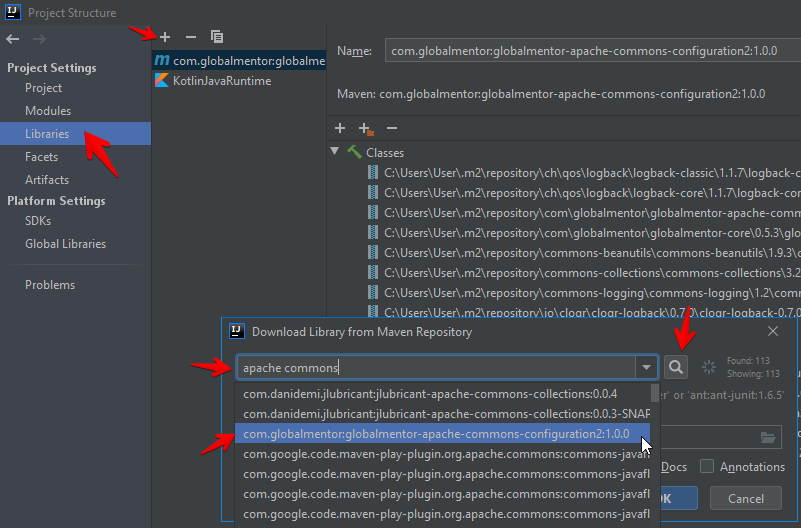Open the Artifacts settings section
The height and width of the screenshot is (528, 801).
pos(47,180)
